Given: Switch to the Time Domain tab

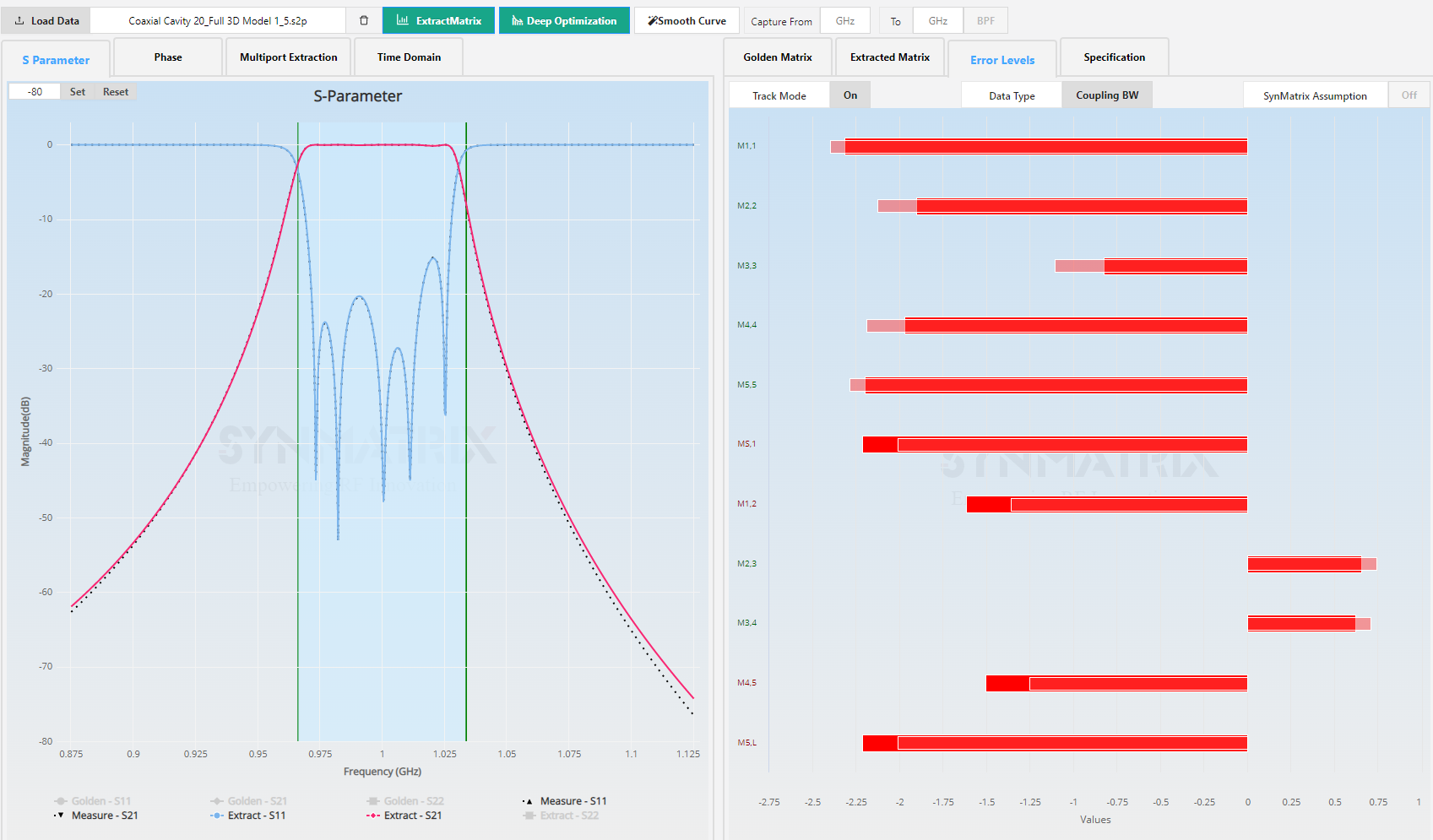Looking at the screenshot, I should tap(409, 57).
